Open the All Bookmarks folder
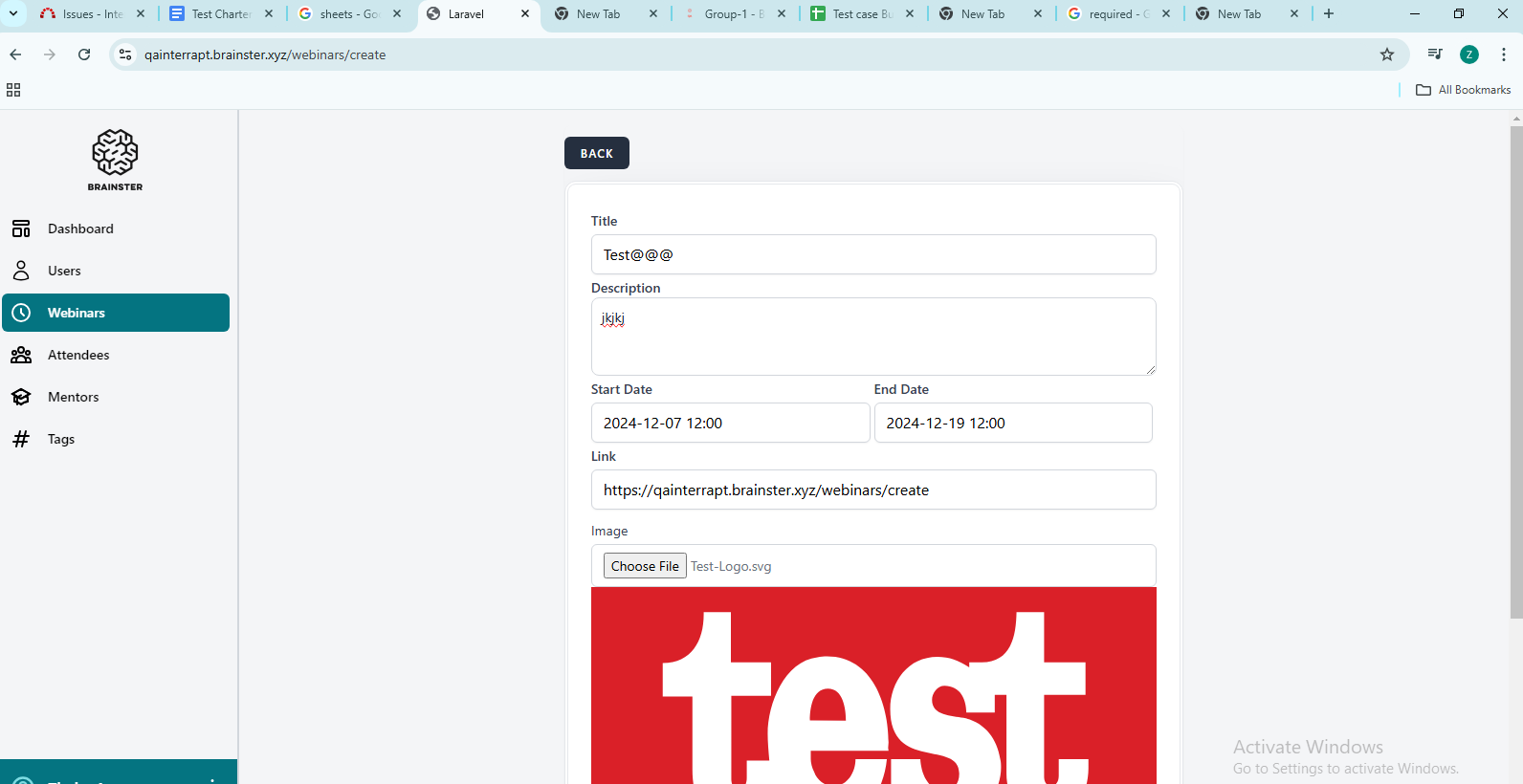The height and width of the screenshot is (784, 1523). [1463, 90]
